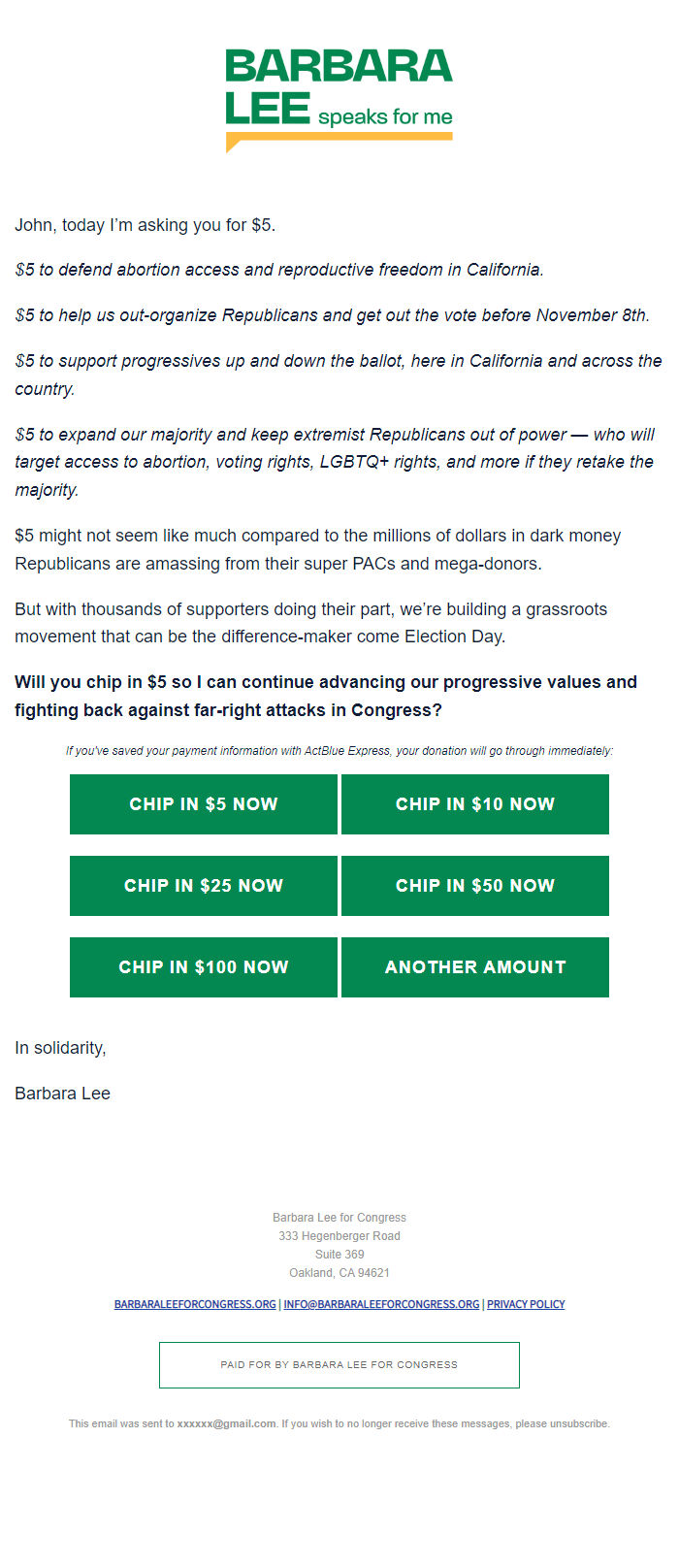This screenshot has width=679, height=1568.
Task: Click the "speaks for me" tagline
Action: point(385,117)
